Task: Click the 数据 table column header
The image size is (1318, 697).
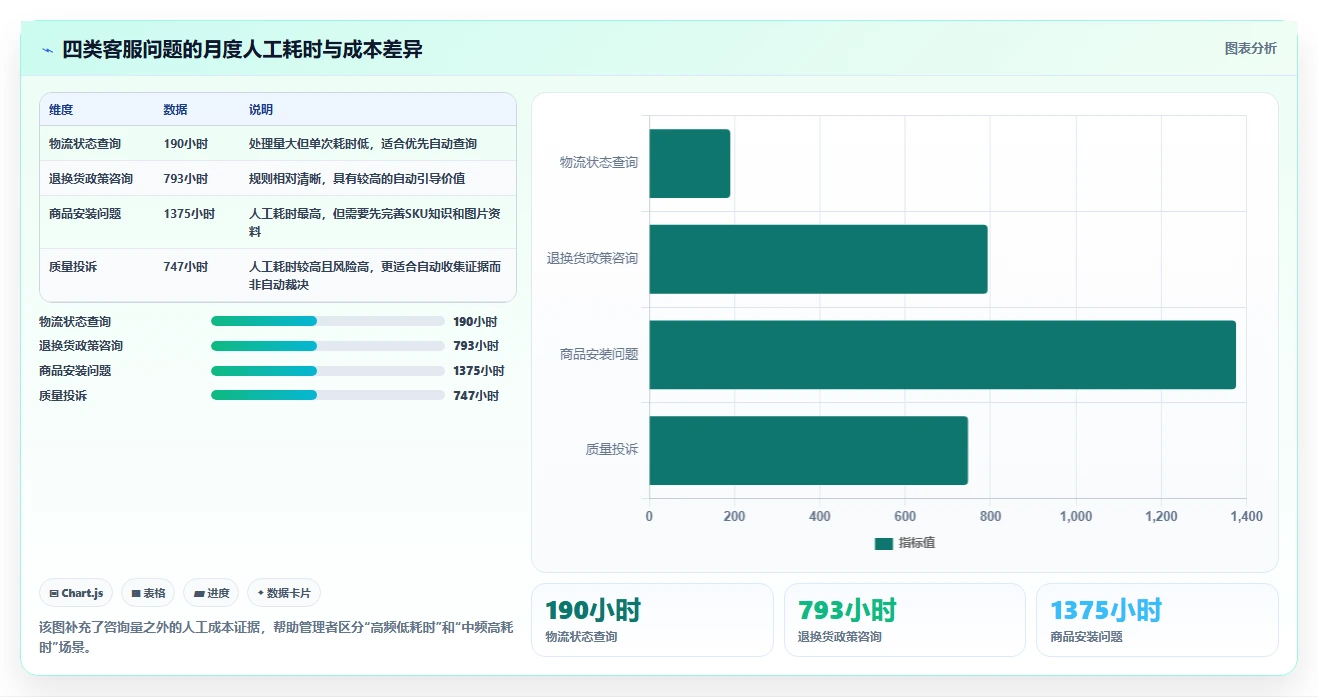Action: pyautogui.click(x=176, y=110)
